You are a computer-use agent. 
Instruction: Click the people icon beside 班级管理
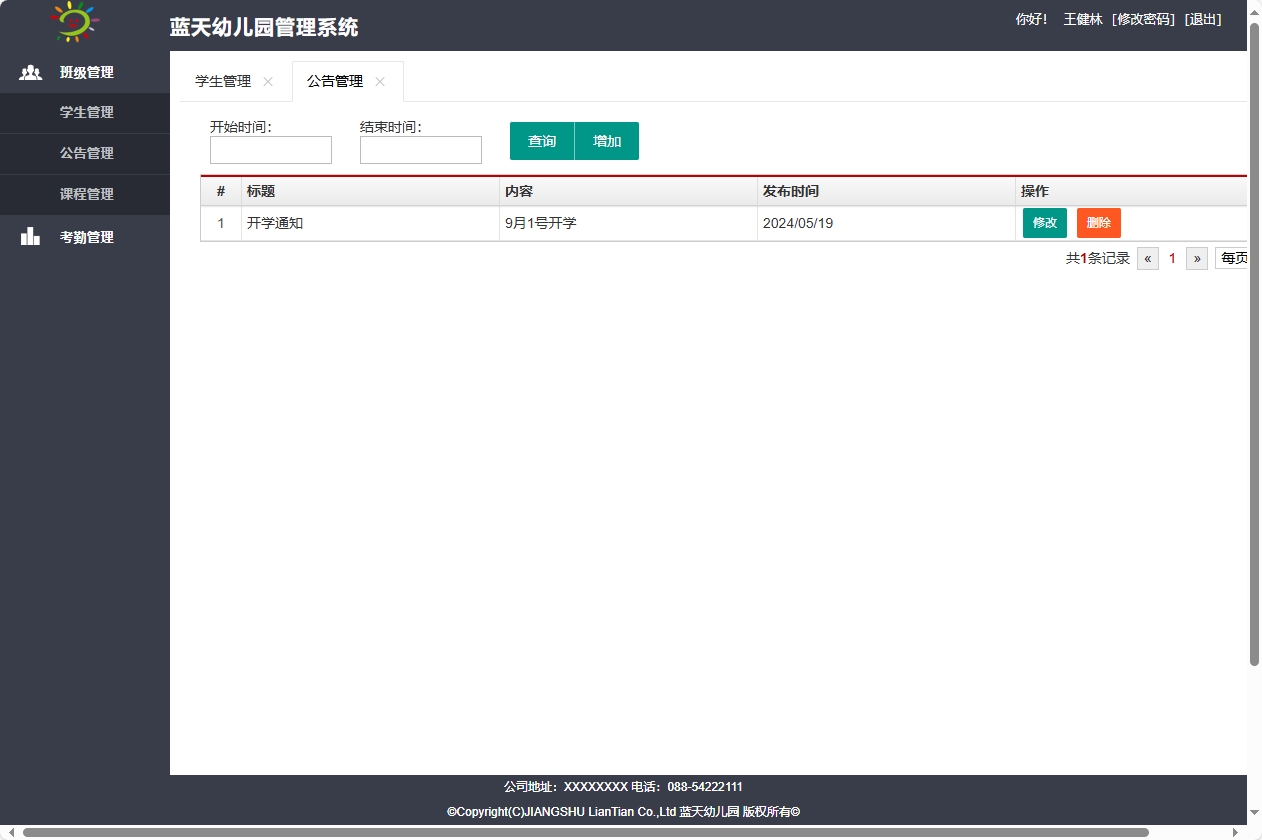pos(29,71)
